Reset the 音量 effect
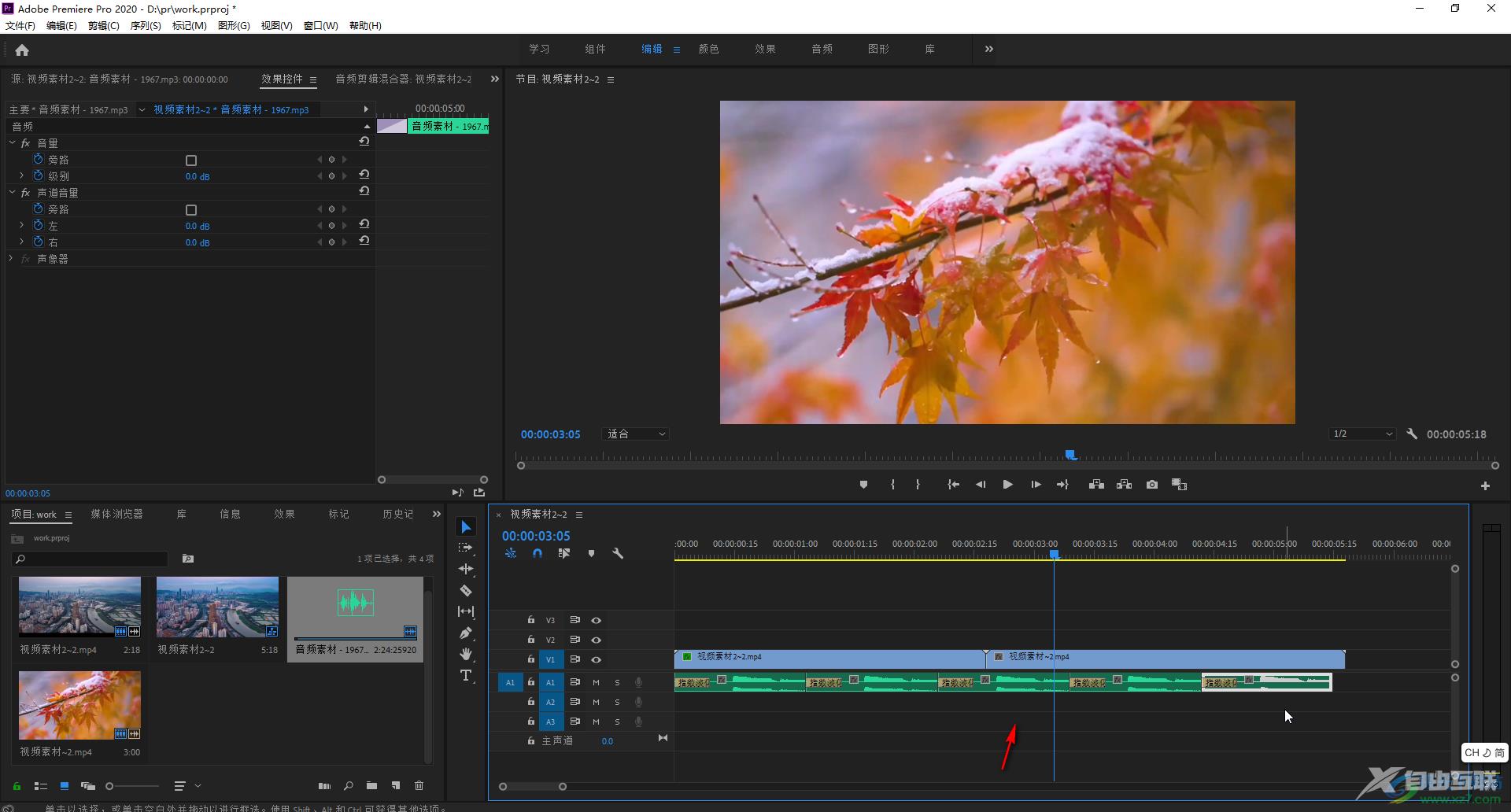This screenshot has width=1511, height=812. coord(364,142)
